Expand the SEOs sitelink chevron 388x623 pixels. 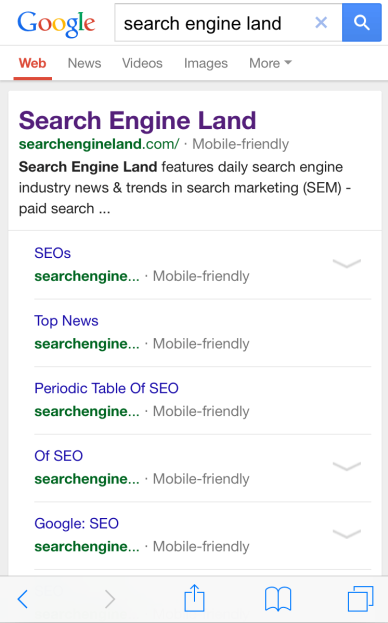tap(347, 263)
